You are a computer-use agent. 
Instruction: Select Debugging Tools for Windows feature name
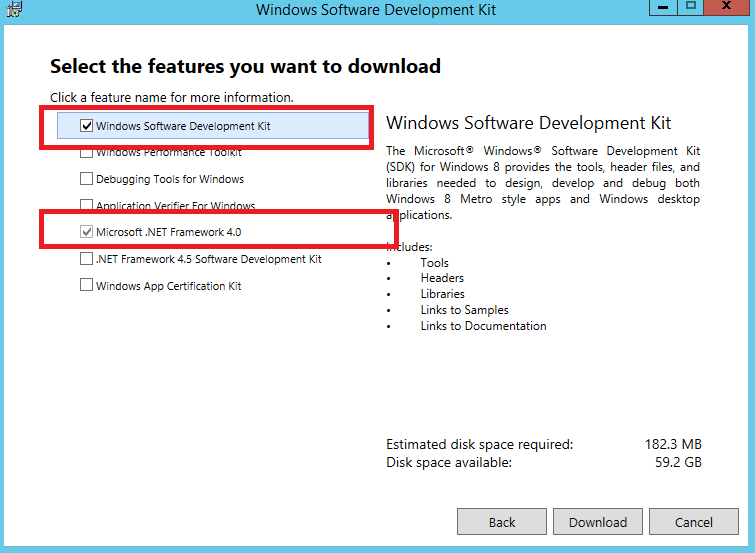170,179
